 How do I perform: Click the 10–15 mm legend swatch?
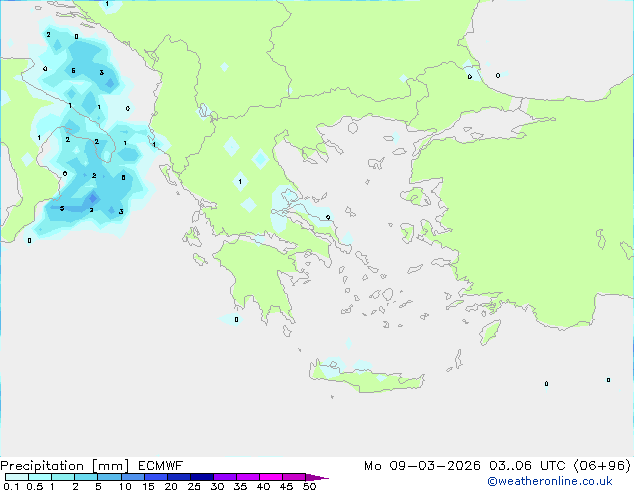(x=132, y=477)
